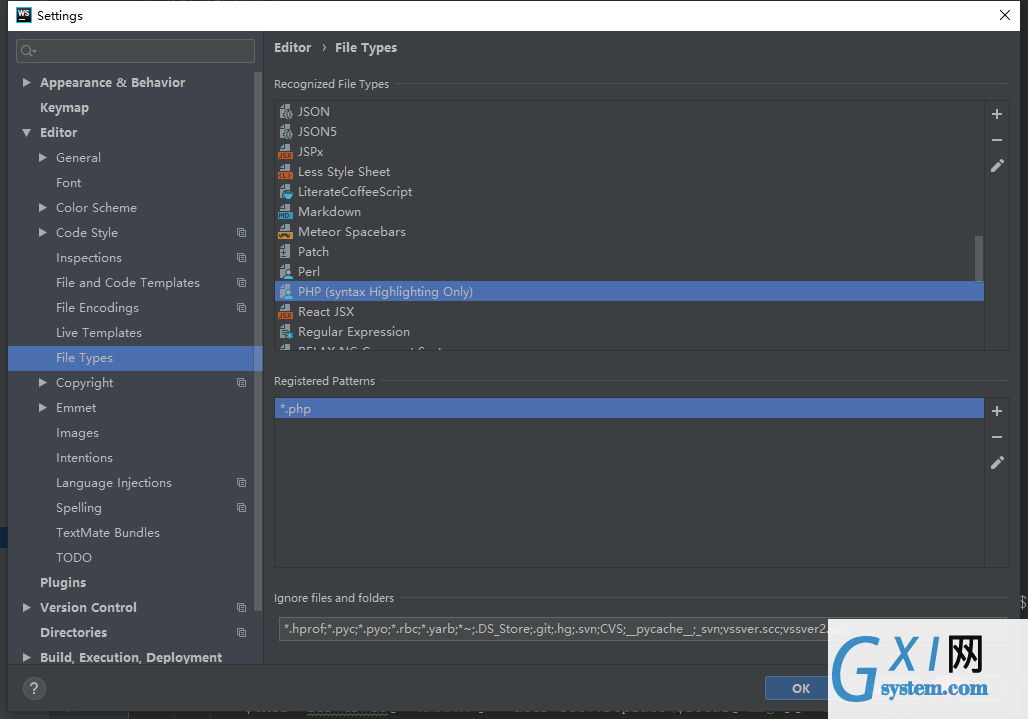Open the TODO settings page

pyautogui.click(x=74, y=558)
